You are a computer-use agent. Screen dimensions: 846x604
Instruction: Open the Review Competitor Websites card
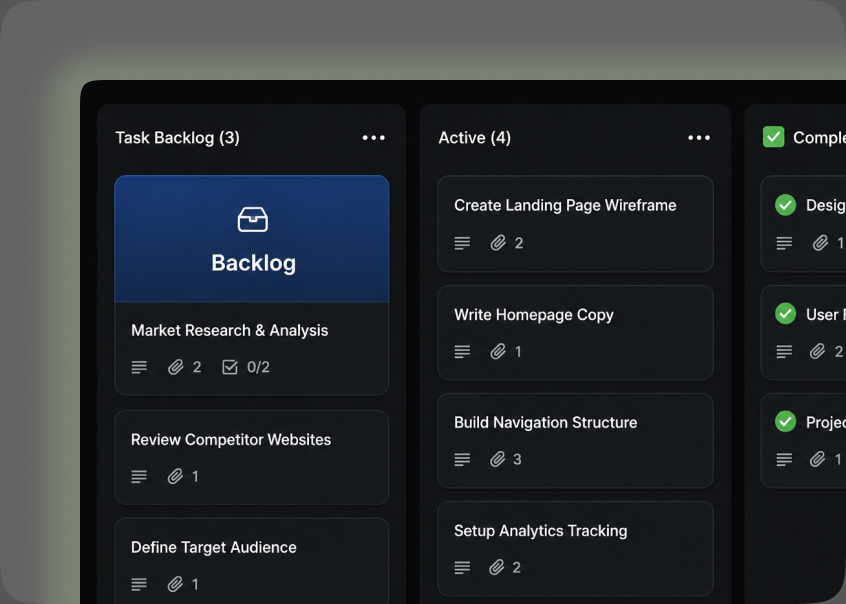(251, 457)
